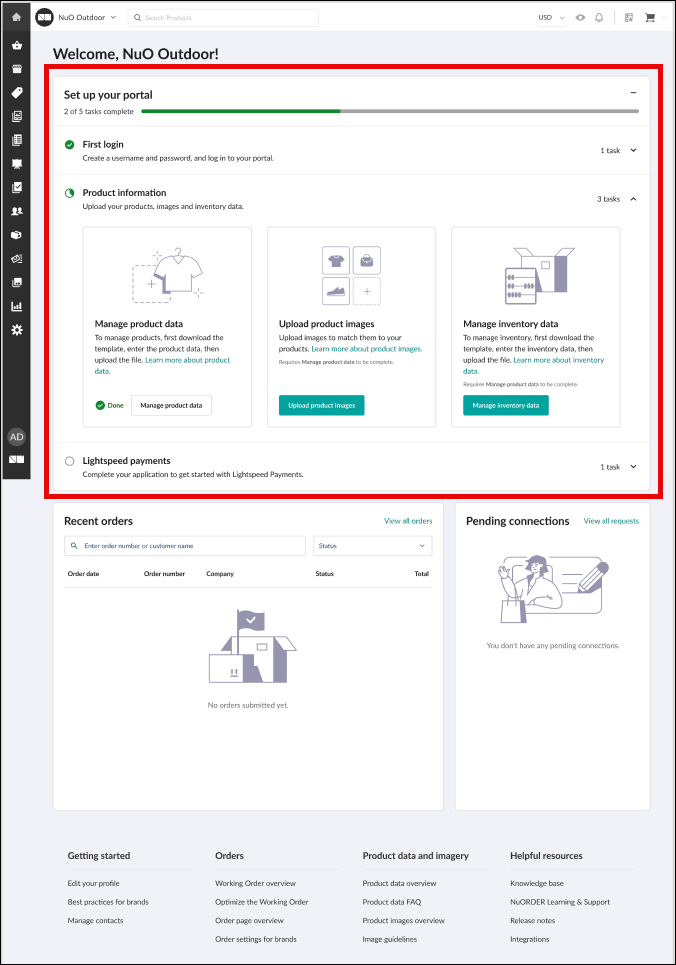Toggle the eye view-as icon
This screenshot has width=676, height=965.
pyautogui.click(x=580, y=18)
